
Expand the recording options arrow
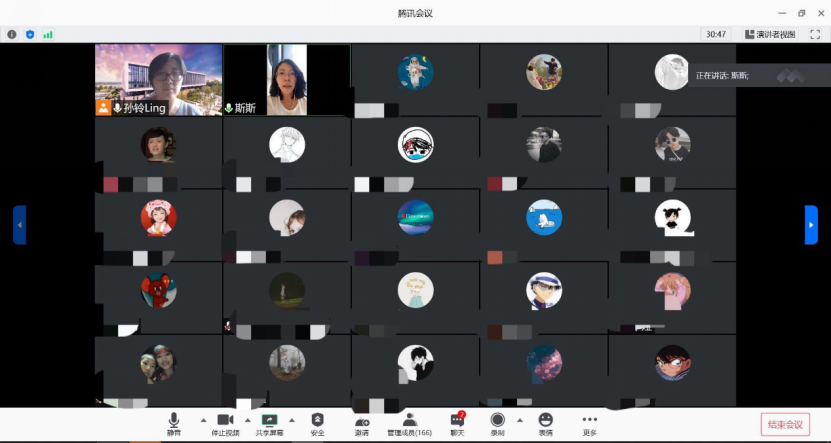click(x=521, y=420)
